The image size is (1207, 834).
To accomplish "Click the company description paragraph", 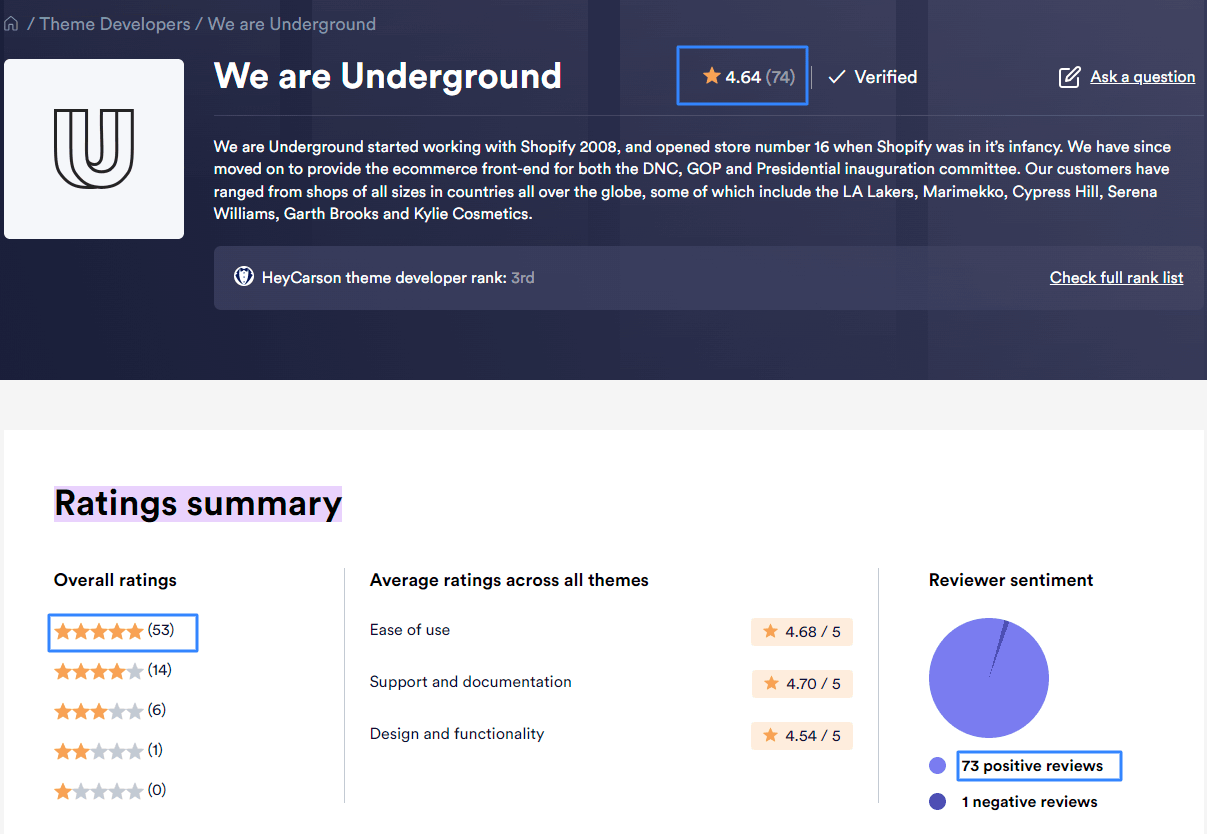I will (x=692, y=180).
